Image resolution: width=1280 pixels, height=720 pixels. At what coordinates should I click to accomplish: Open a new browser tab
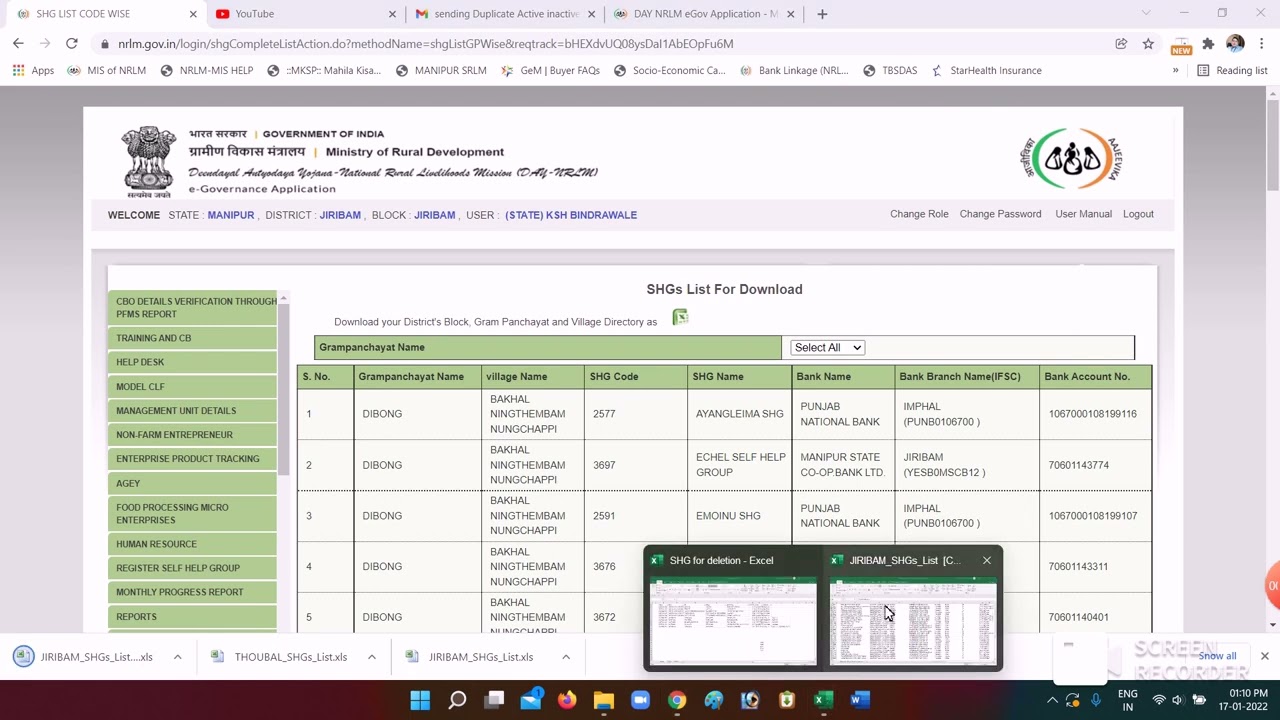pyautogui.click(x=822, y=14)
